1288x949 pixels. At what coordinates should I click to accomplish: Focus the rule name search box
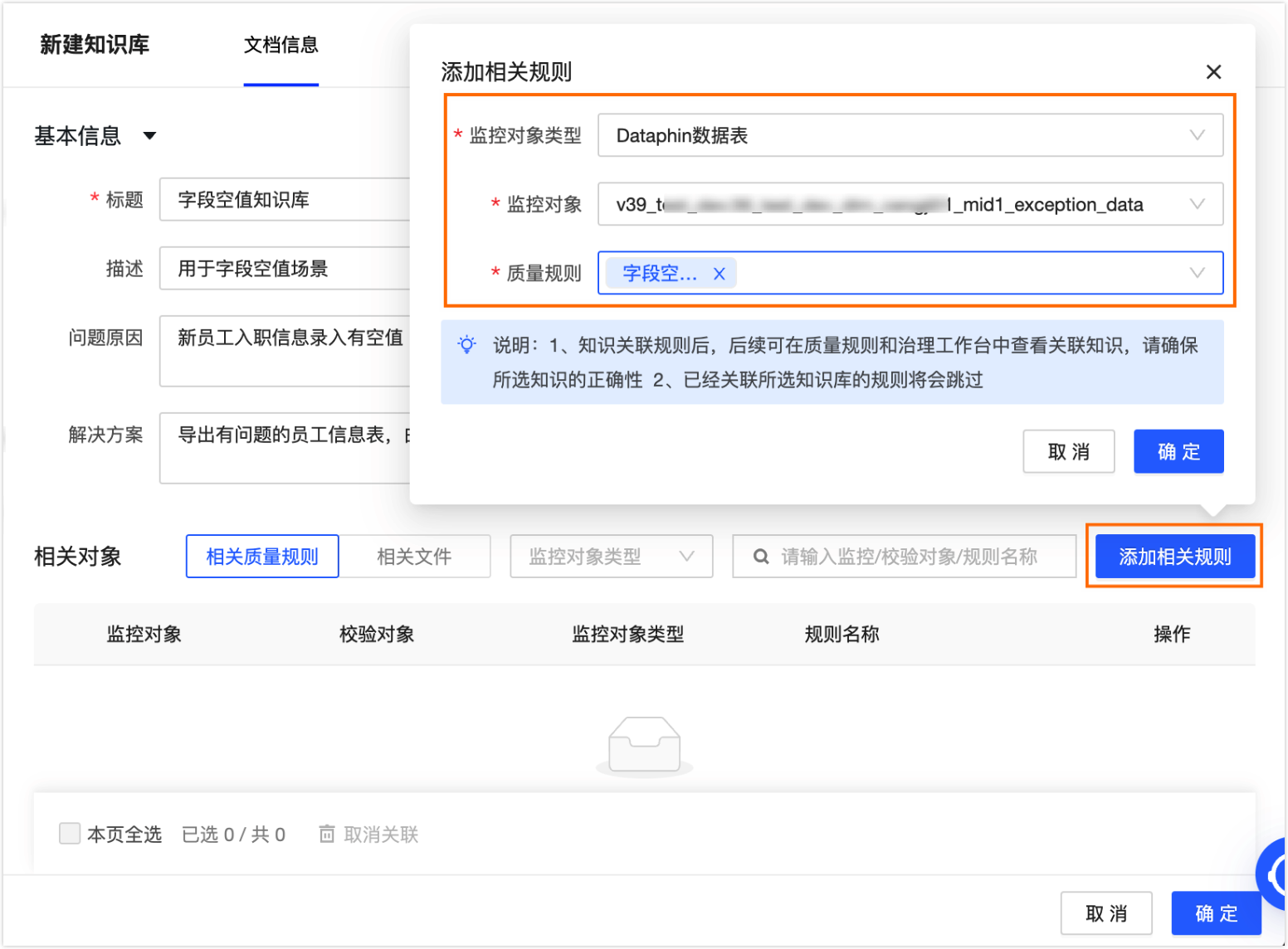(905, 557)
